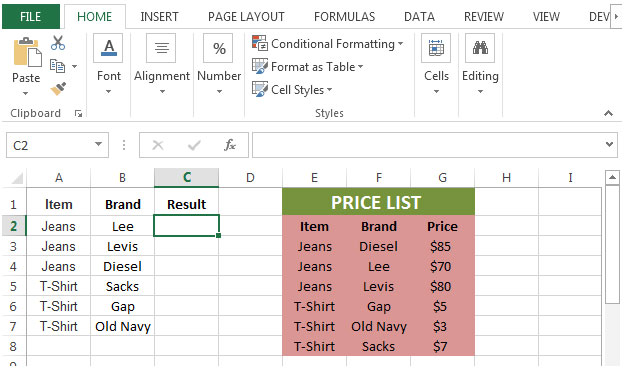This screenshot has width=624, height=368.
Task: Expand the Format as Table dropdown
Action: click(x=308, y=66)
